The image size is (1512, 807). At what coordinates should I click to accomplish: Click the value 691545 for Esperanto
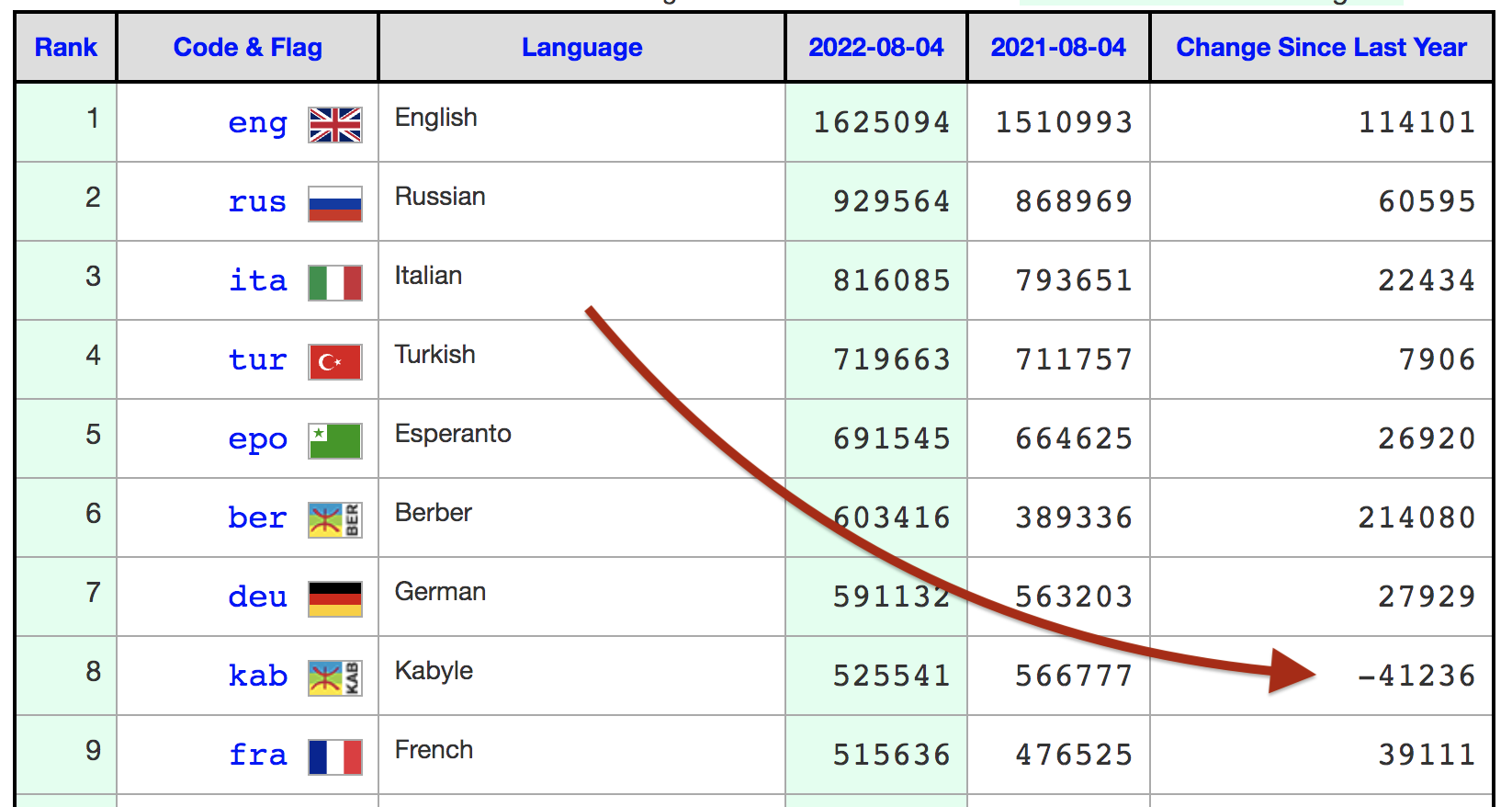pyautogui.click(x=892, y=438)
